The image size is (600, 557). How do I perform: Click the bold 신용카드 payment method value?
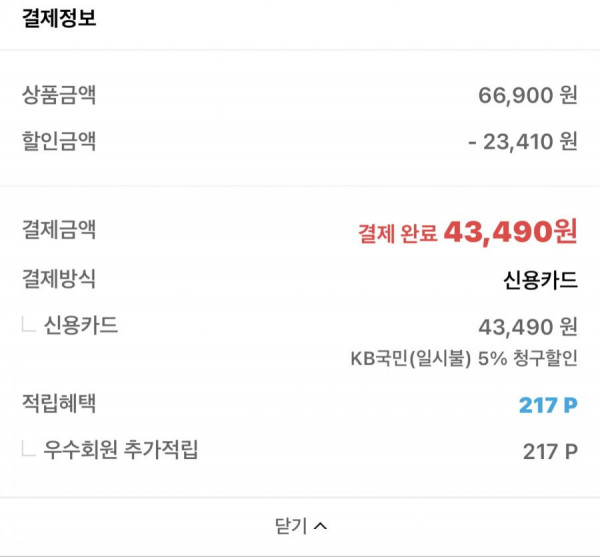(x=540, y=280)
